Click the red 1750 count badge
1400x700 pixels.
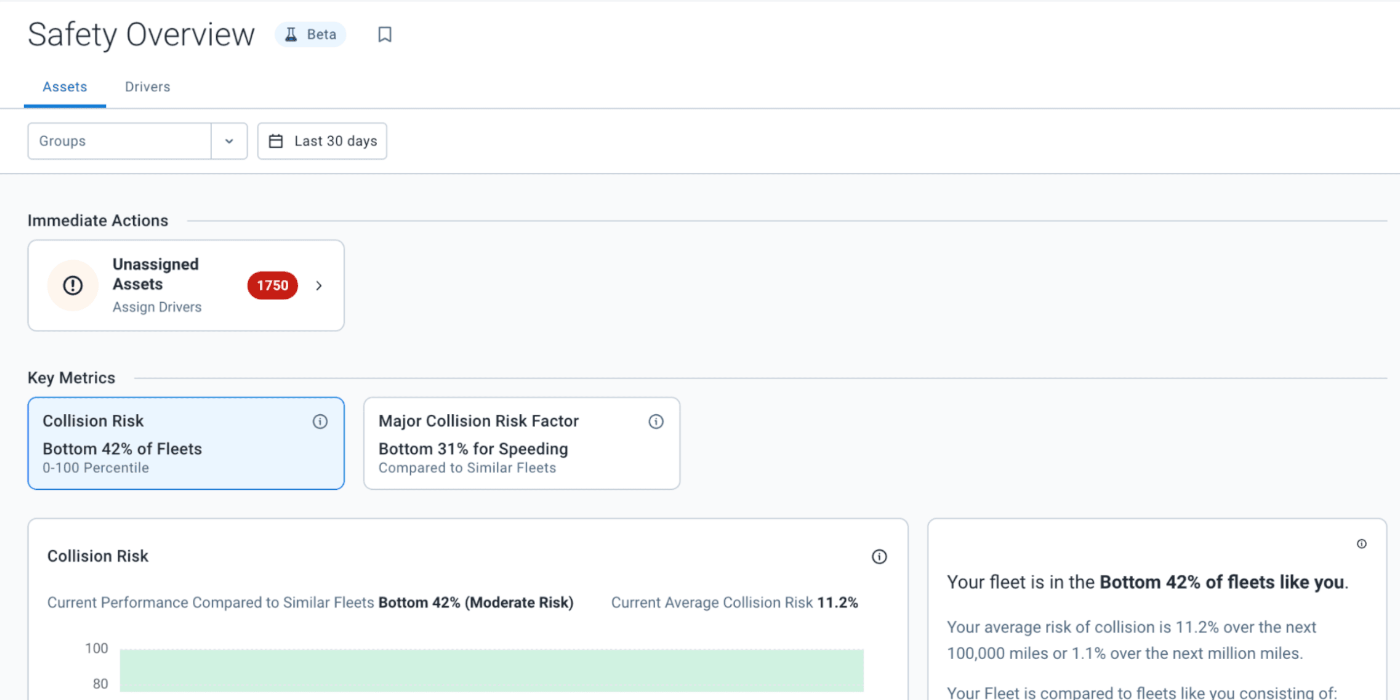tap(272, 285)
